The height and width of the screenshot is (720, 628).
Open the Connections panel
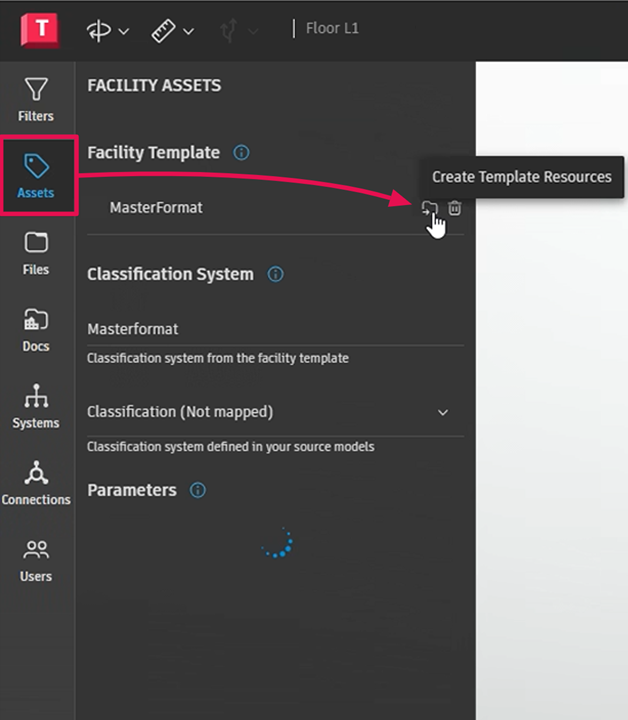point(36,484)
